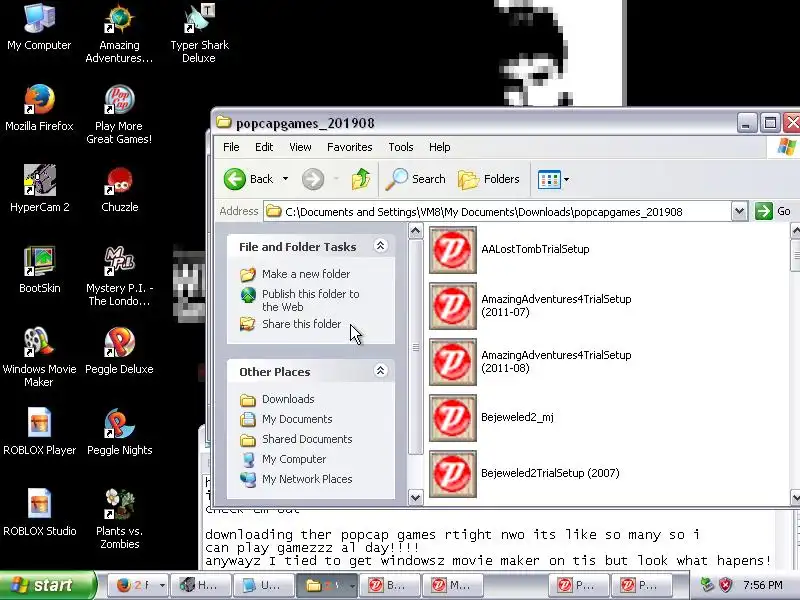Select AmazingAdventures4TrialSetup (2011-07) file
Image resolution: width=800 pixels, height=600 pixels.
tap(530, 306)
